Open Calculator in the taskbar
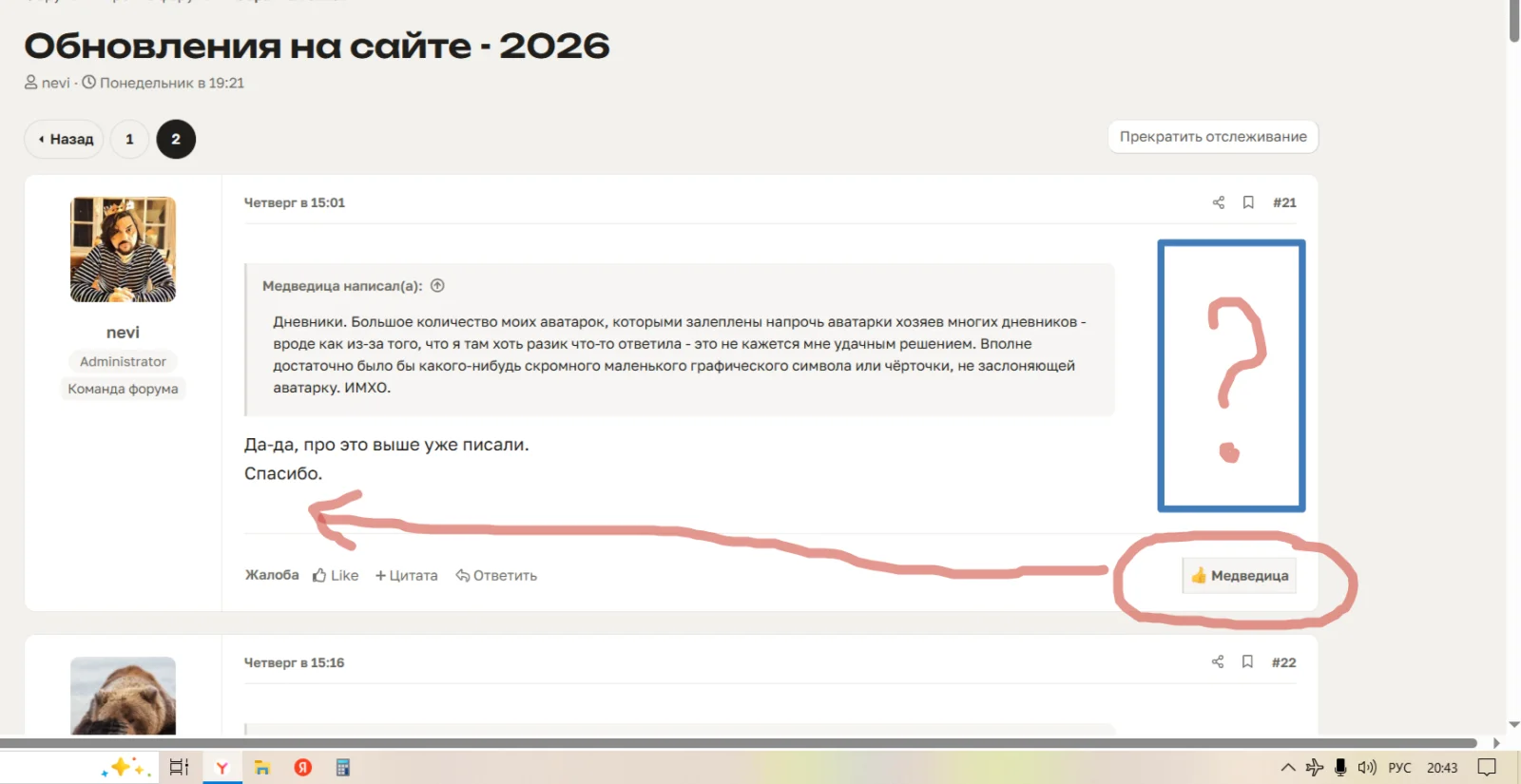 point(343,767)
